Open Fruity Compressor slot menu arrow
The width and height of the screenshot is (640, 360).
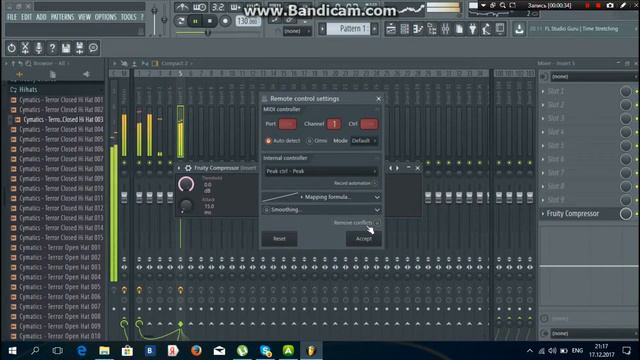(x=543, y=214)
